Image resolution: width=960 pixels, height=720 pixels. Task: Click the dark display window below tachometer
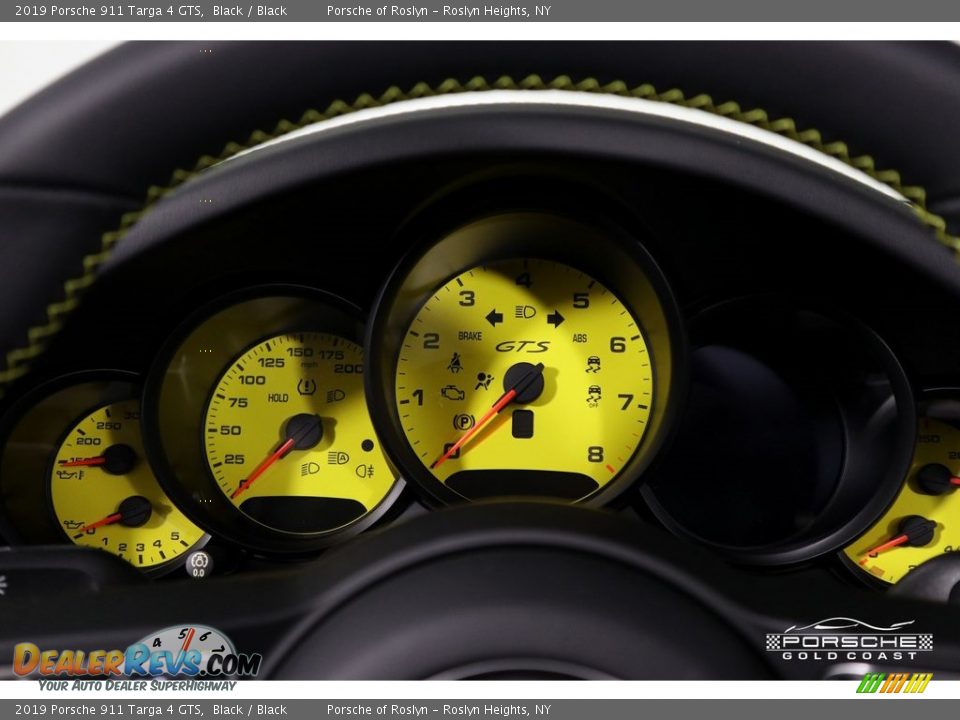[522, 484]
